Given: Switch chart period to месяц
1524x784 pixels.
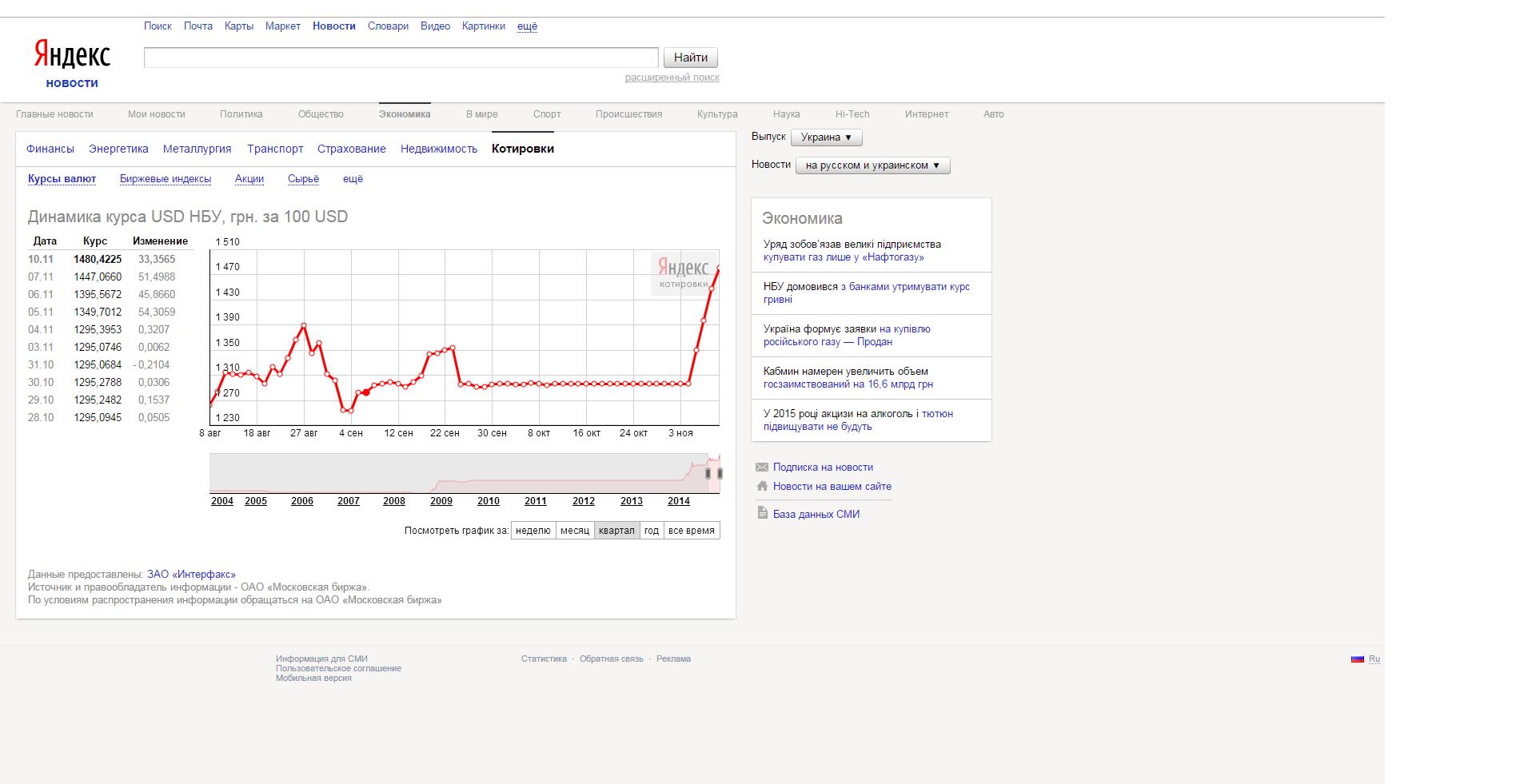Looking at the screenshot, I should [574, 531].
